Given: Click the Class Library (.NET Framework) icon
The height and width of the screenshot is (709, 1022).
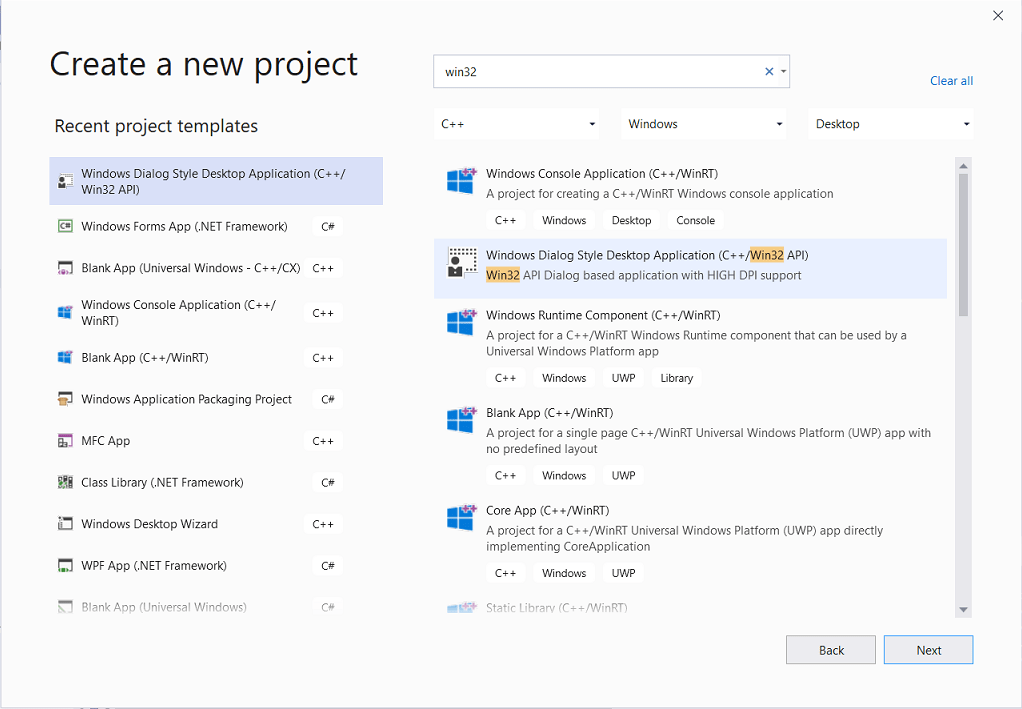Looking at the screenshot, I should point(65,482).
